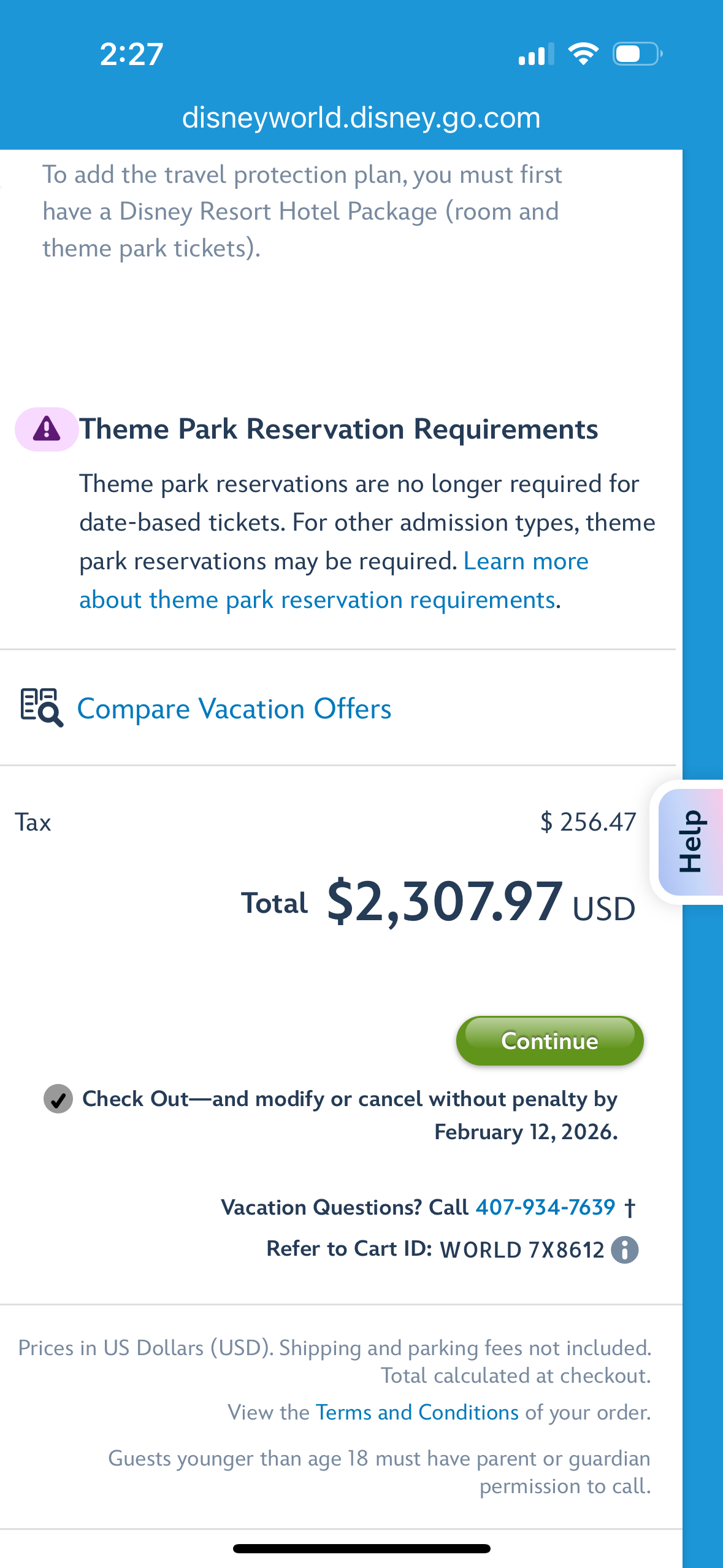Tap the battery indicator icon
Viewport: 723px width, 1568px height.
point(637,54)
